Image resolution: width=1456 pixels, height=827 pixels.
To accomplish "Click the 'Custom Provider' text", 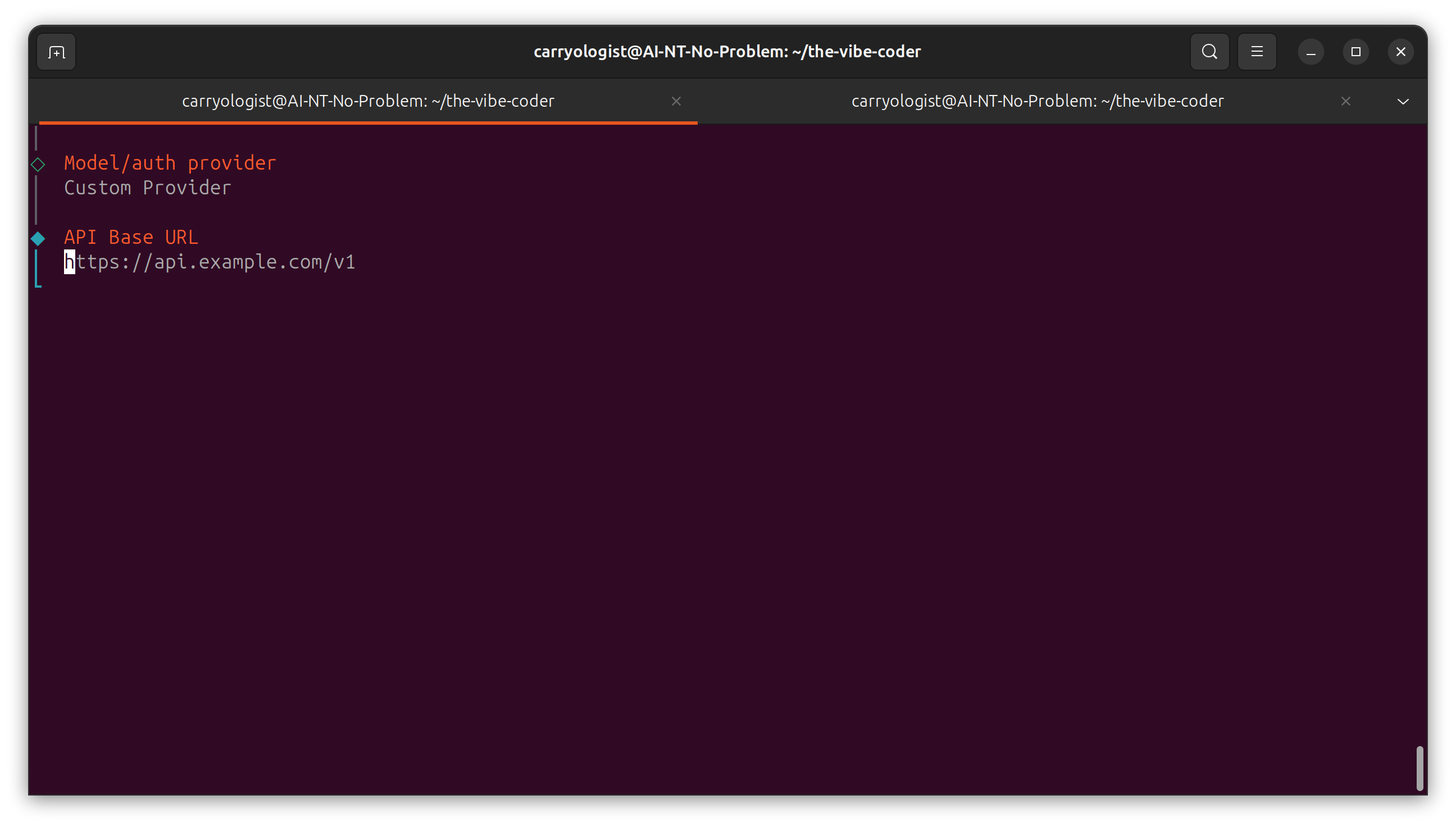I will (148, 188).
